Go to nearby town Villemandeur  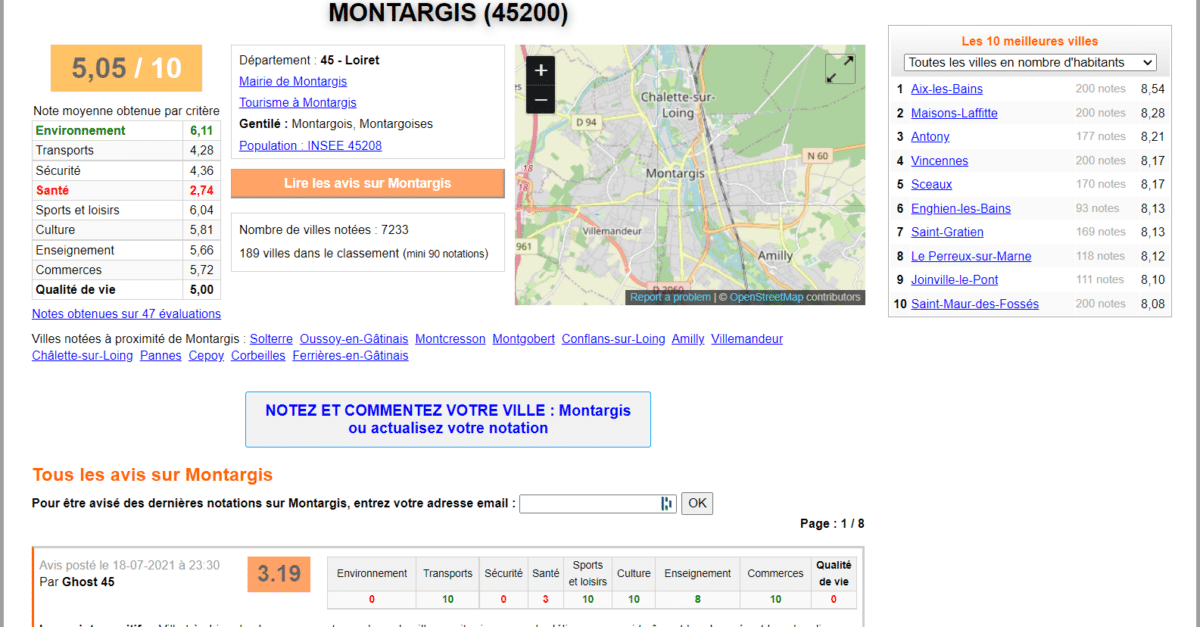point(746,339)
